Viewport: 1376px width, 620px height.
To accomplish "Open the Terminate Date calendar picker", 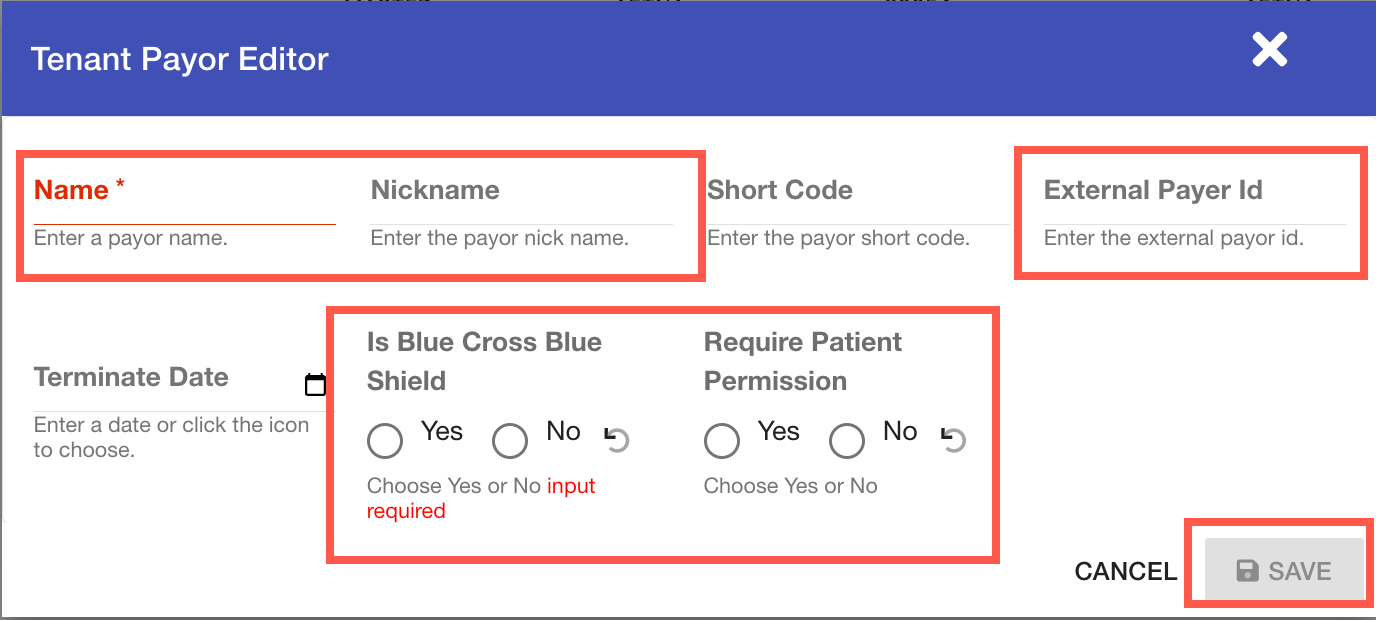I will coord(315,385).
